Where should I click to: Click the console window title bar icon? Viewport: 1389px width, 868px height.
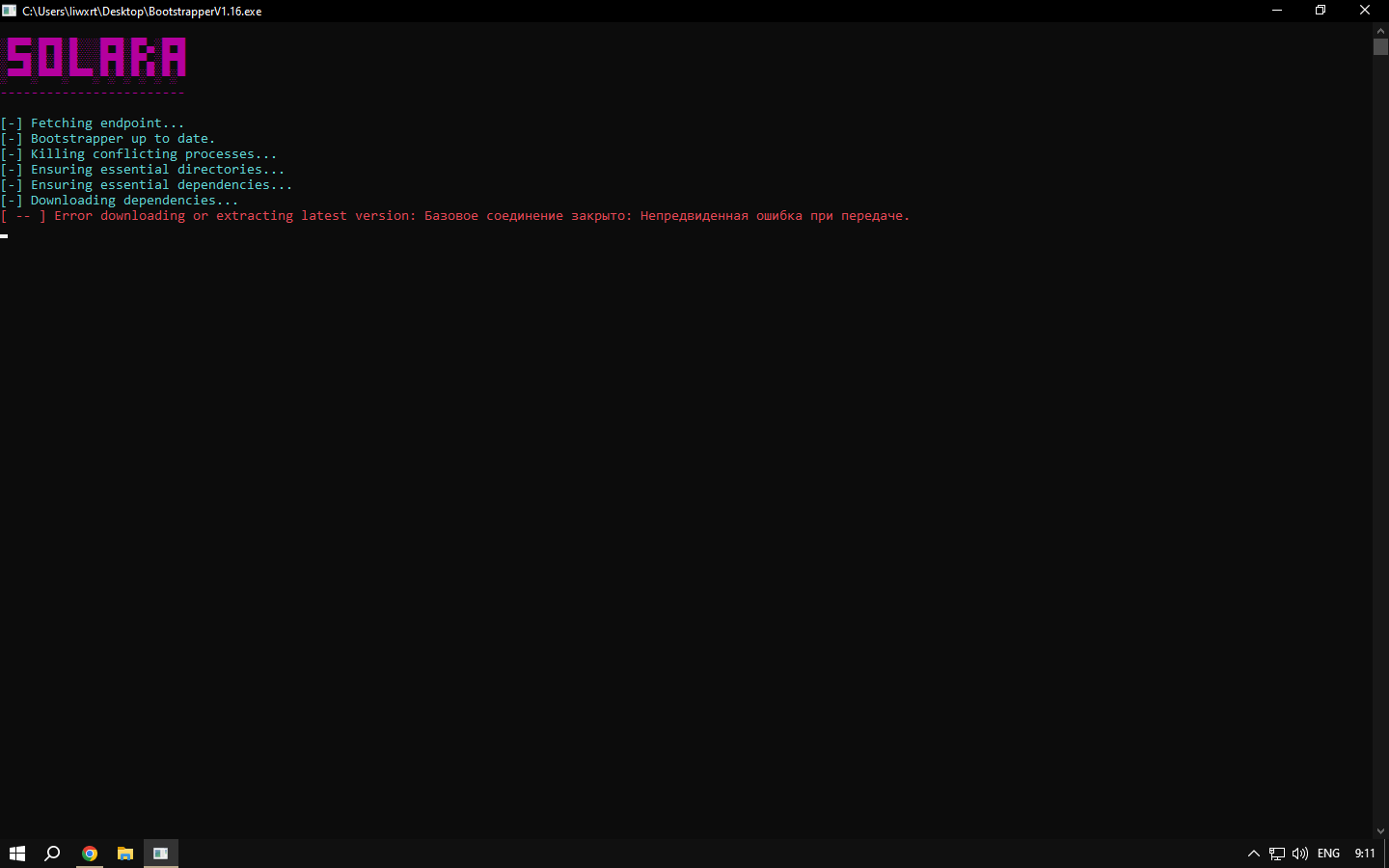[10, 11]
